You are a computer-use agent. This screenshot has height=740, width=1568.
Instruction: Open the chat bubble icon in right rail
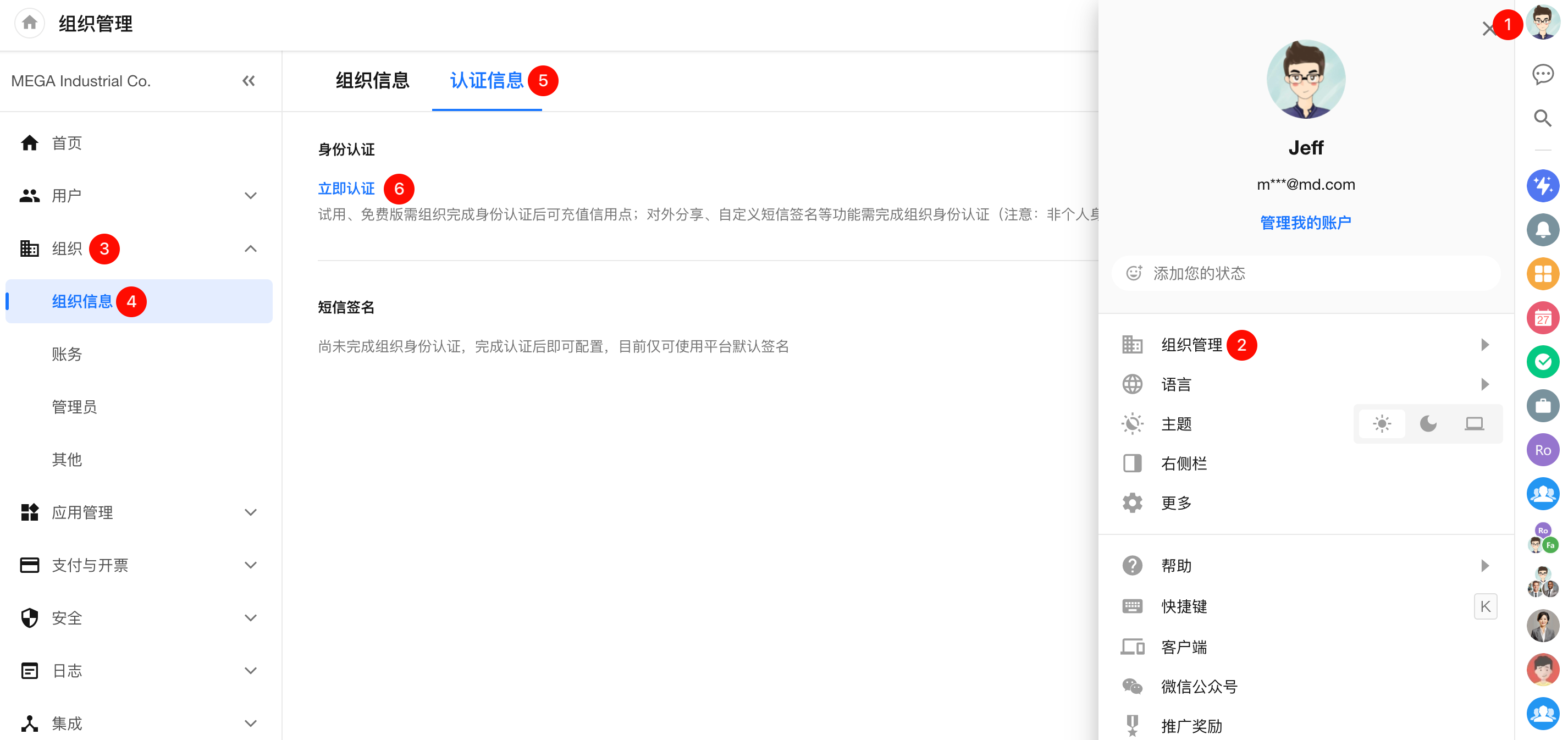(1543, 74)
